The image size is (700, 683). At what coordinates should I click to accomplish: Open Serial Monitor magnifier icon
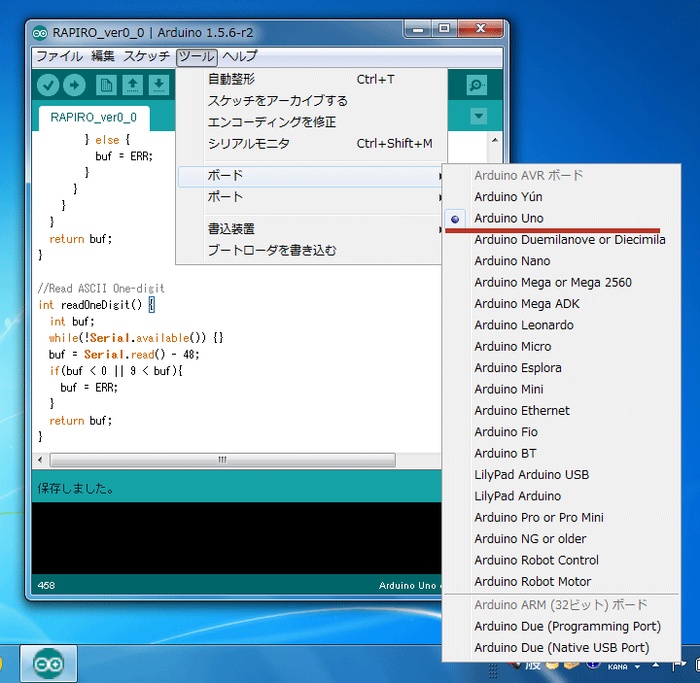(x=476, y=85)
